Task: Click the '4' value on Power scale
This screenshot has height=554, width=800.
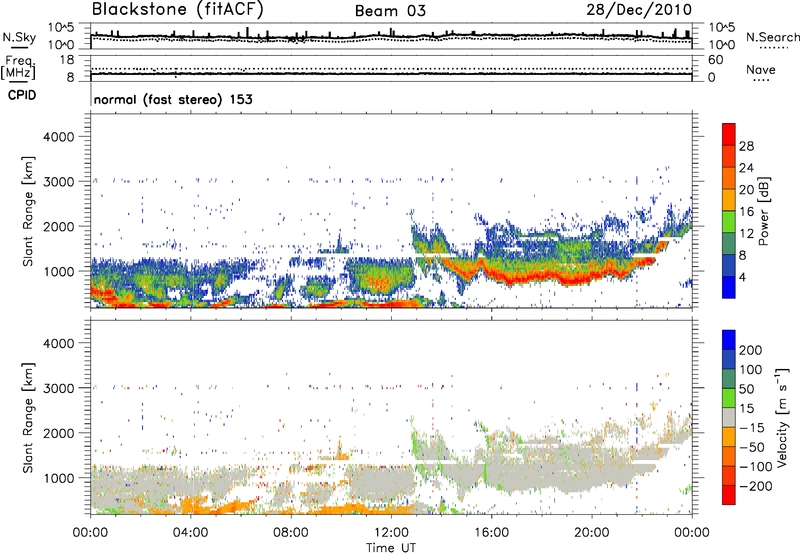Action: [743, 277]
